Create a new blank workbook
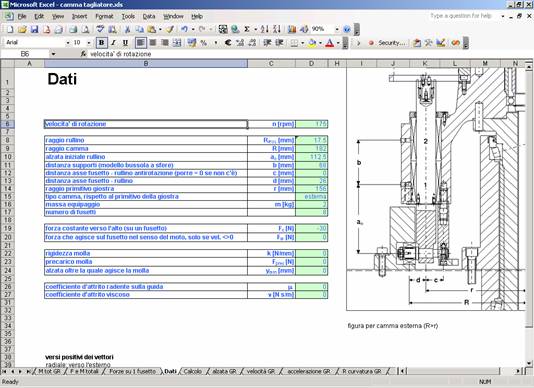The width and height of the screenshot is (534, 388). 10,30
